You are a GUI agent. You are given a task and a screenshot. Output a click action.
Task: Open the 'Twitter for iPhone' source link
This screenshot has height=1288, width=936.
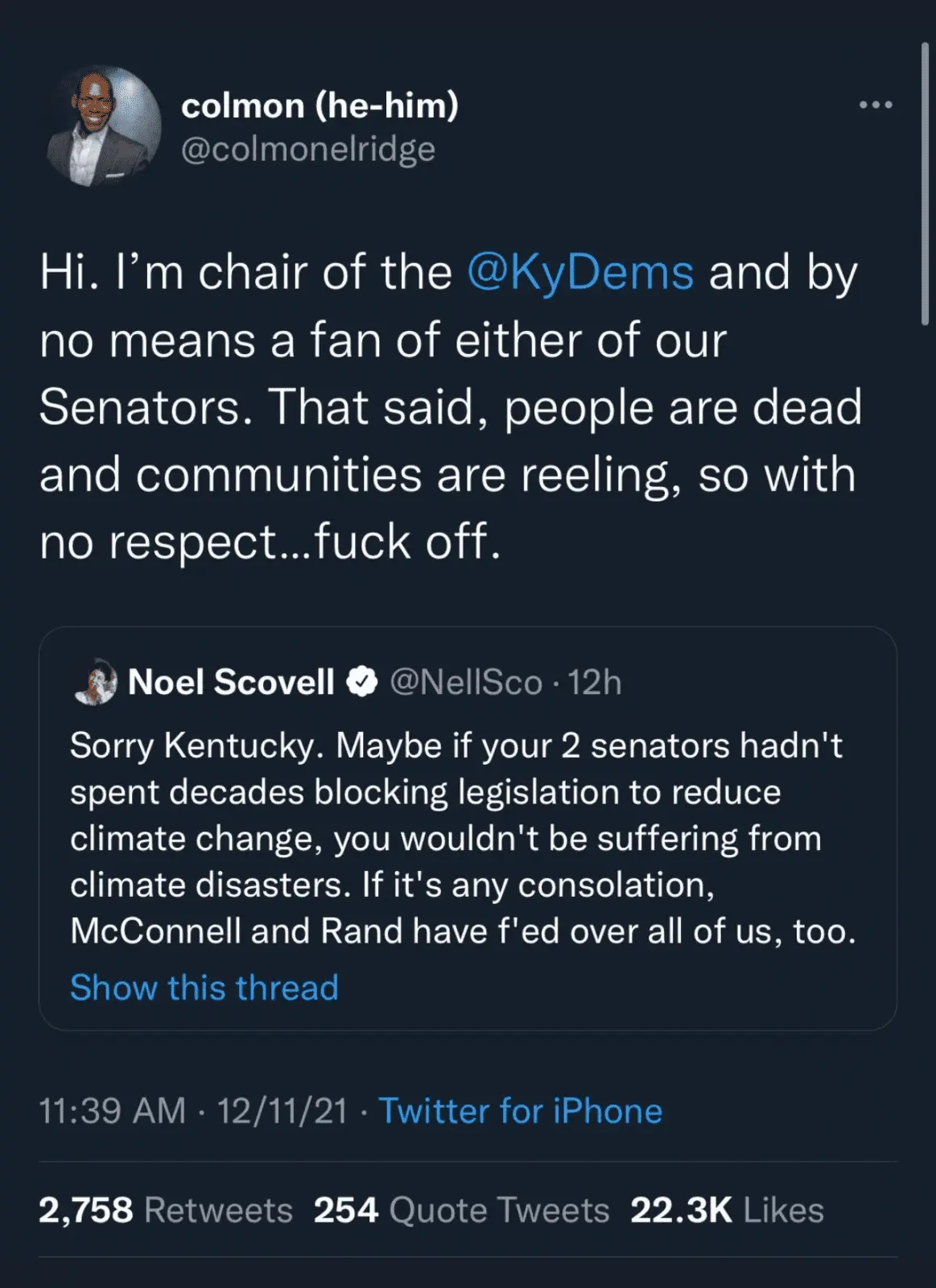tap(520, 1111)
